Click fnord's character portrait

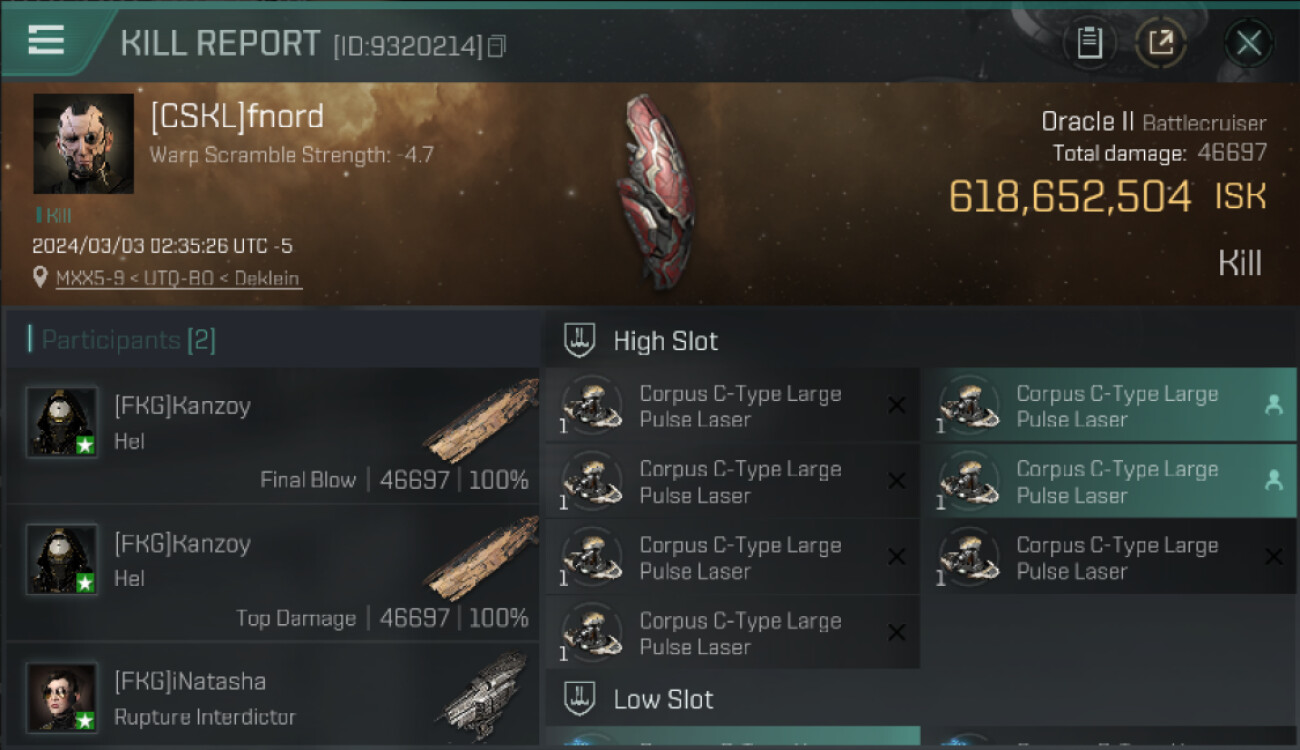(x=83, y=143)
